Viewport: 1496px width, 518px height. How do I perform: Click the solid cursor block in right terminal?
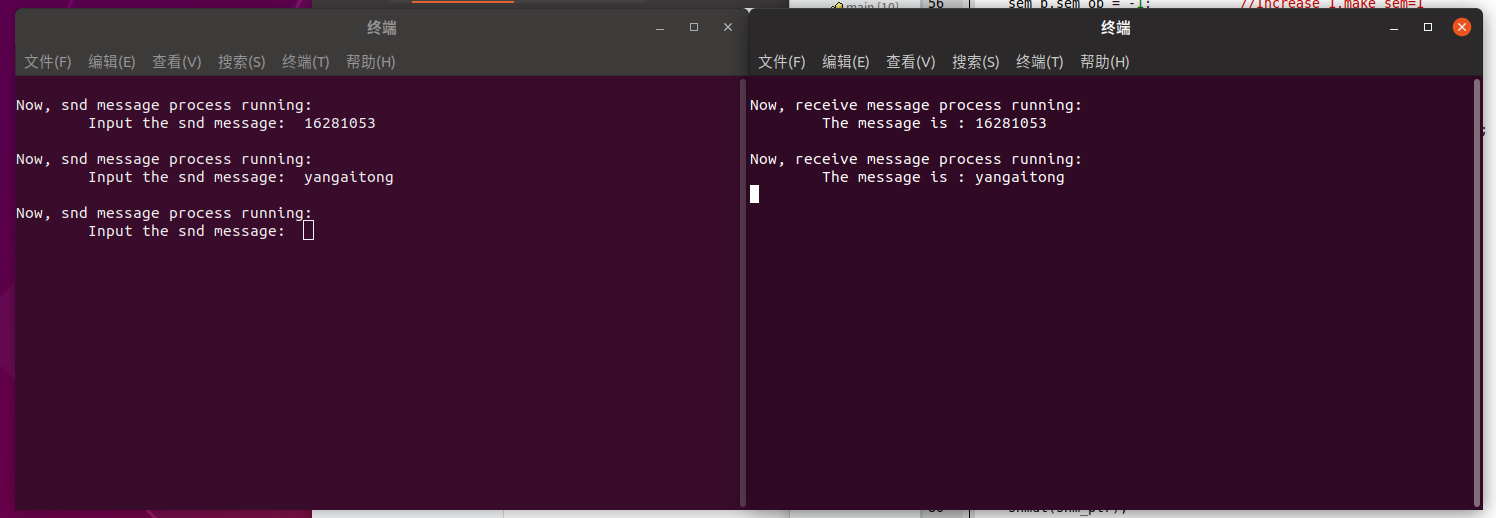[755, 194]
